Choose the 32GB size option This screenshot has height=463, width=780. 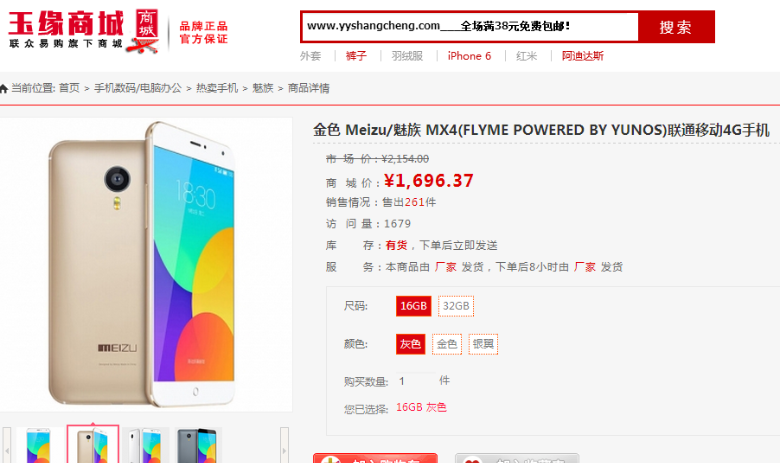click(456, 306)
